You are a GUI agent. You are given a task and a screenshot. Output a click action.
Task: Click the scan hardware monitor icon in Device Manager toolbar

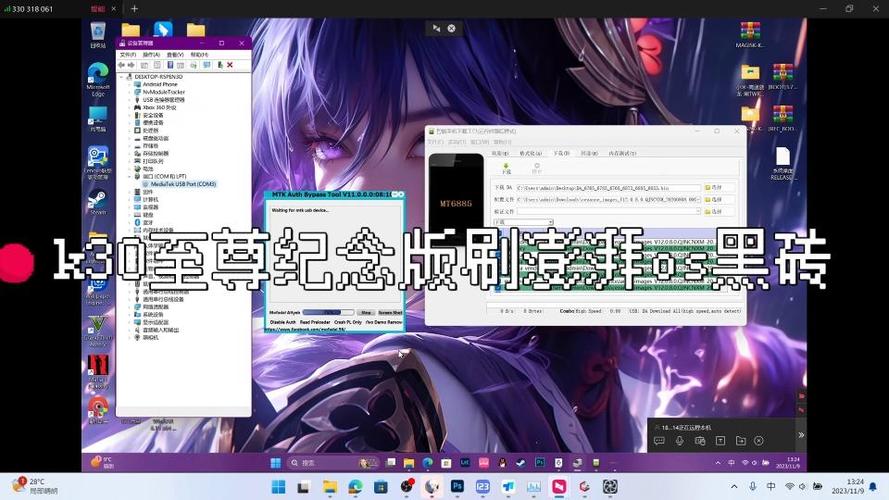click(207, 65)
